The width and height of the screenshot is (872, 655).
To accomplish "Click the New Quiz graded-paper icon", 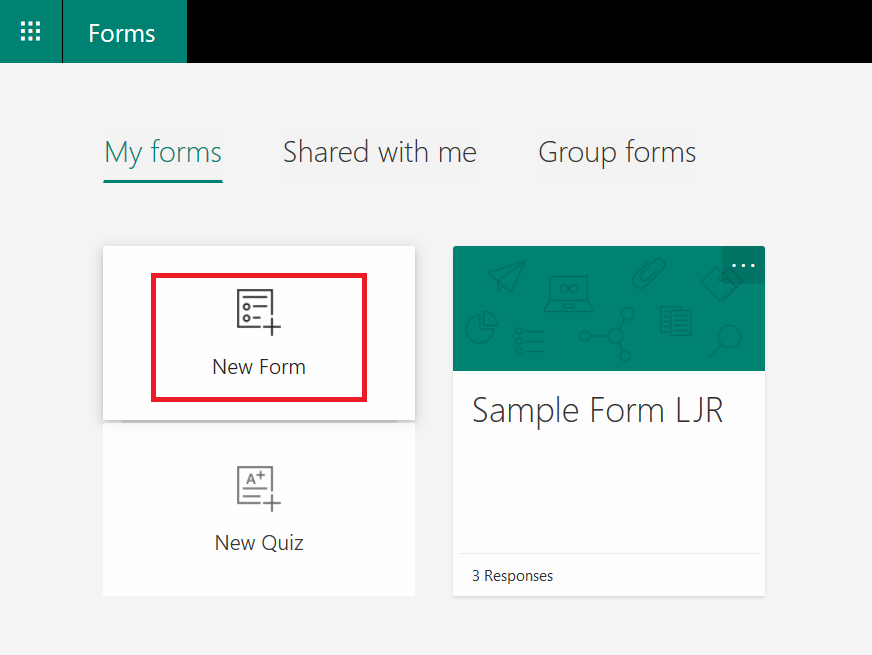I will (258, 488).
